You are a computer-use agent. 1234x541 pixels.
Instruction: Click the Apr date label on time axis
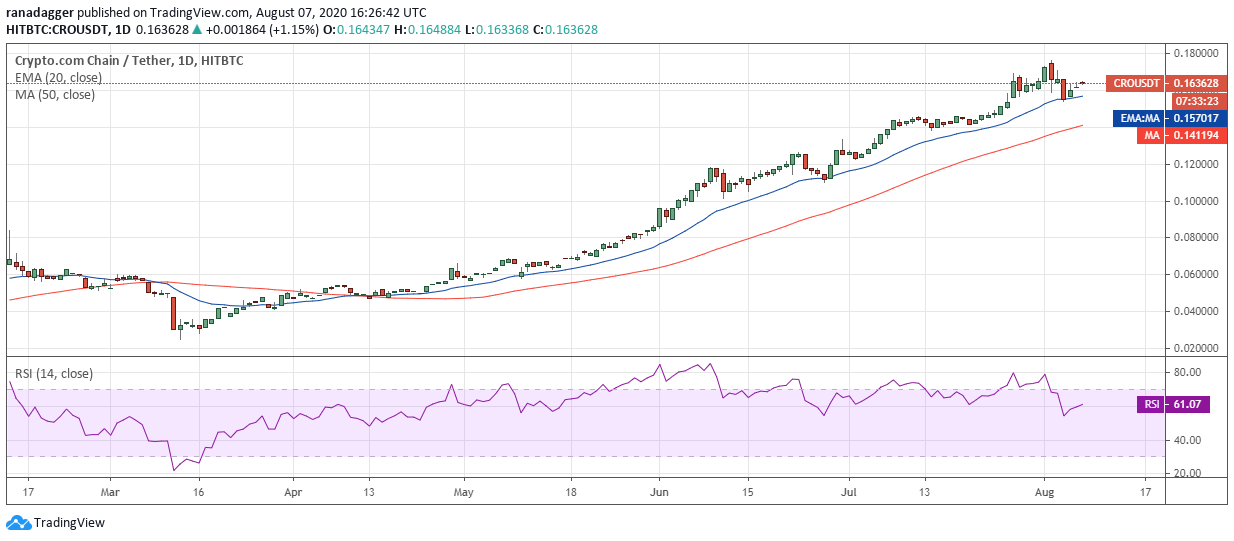tap(293, 493)
